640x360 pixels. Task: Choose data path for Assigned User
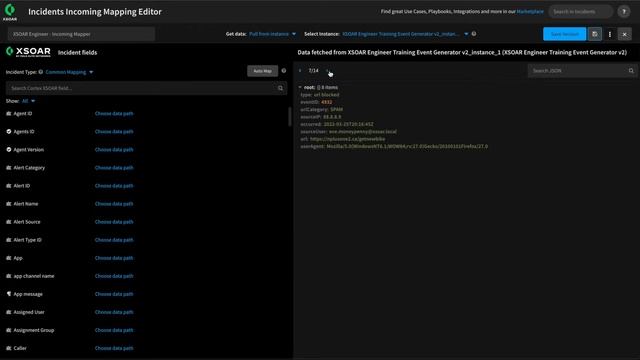coord(114,312)
